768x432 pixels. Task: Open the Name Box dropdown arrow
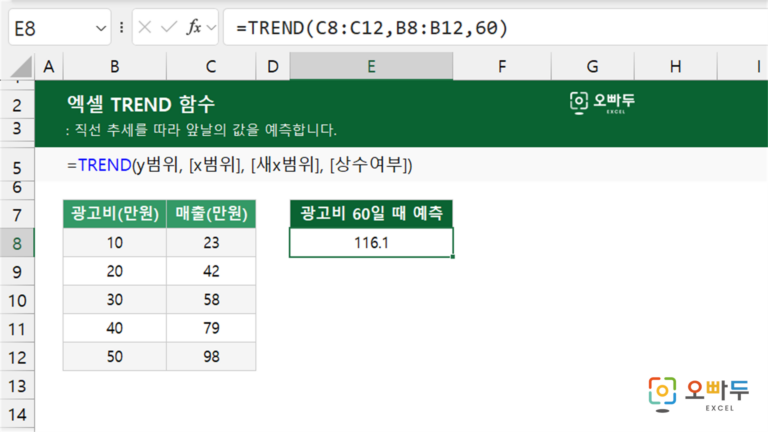(101, 28)
